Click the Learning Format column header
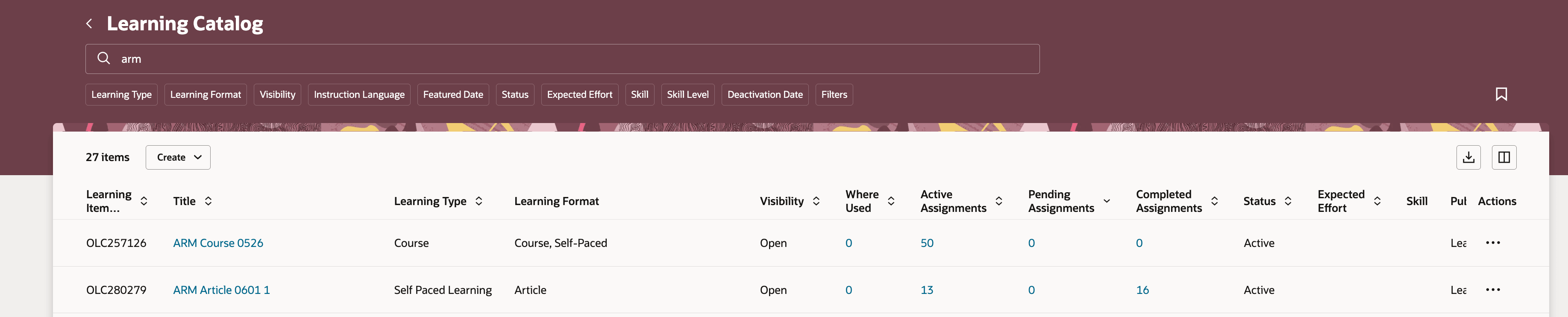Viewport: 1568px width, 317px height. click(x=556, y=201)
